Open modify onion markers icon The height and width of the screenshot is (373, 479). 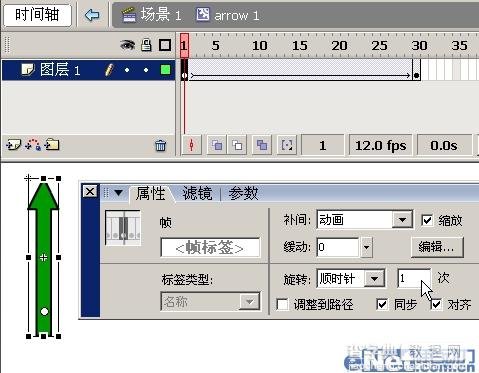(287, 145)
